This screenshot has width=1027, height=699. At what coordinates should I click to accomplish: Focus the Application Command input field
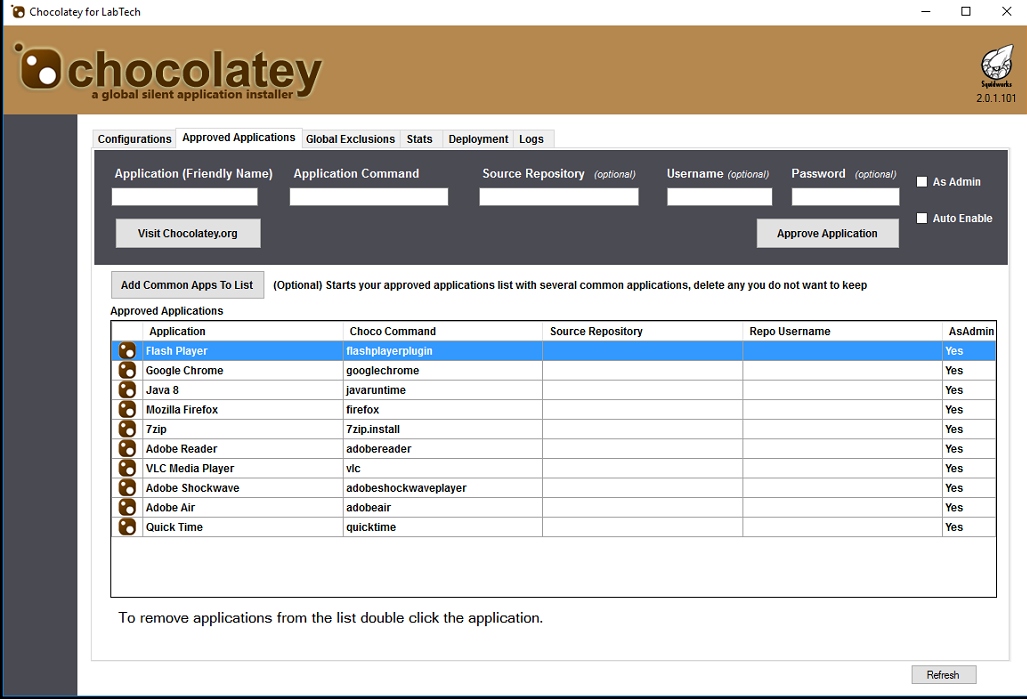369,197
